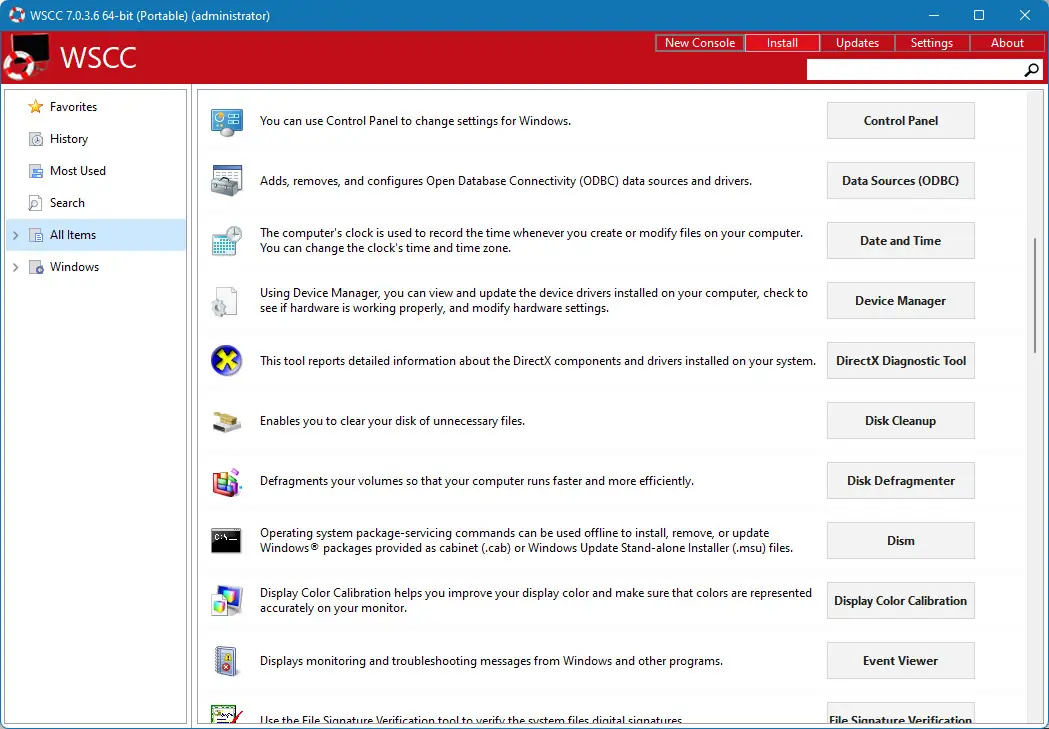Launch the File Signature Verification button
Image resolution: width=1049 pixels, height=729 pixels.
click(x=900, y=714)
